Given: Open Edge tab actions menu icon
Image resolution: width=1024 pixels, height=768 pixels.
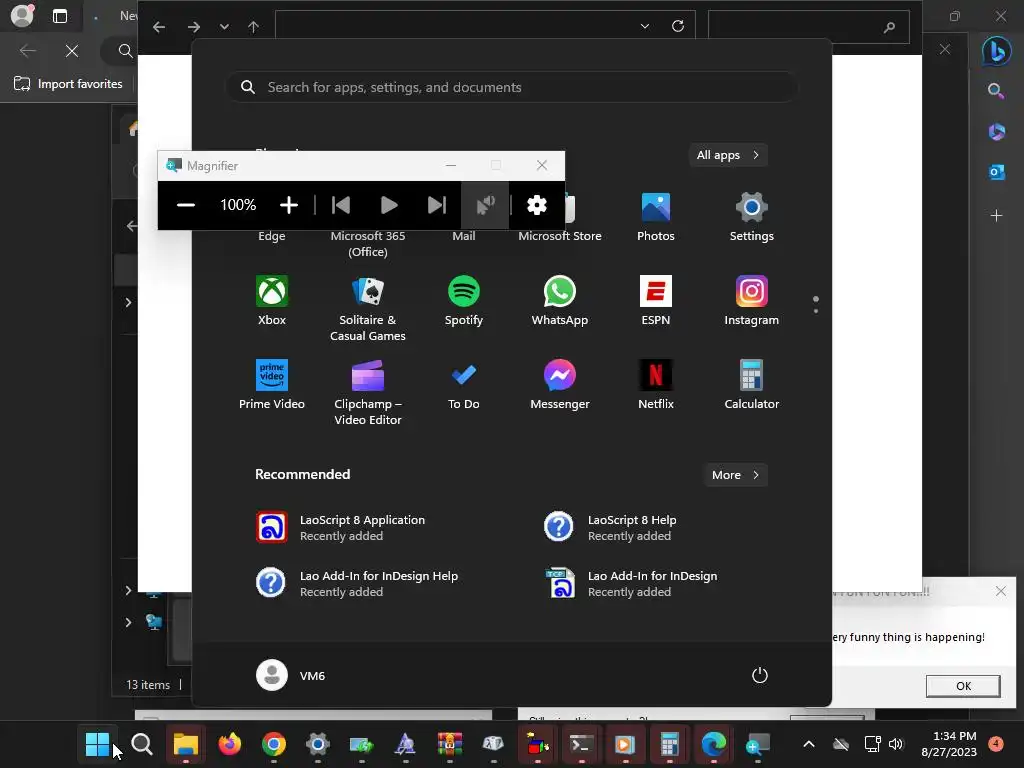Looking at the screenshot, I should (x=59, y=16).
